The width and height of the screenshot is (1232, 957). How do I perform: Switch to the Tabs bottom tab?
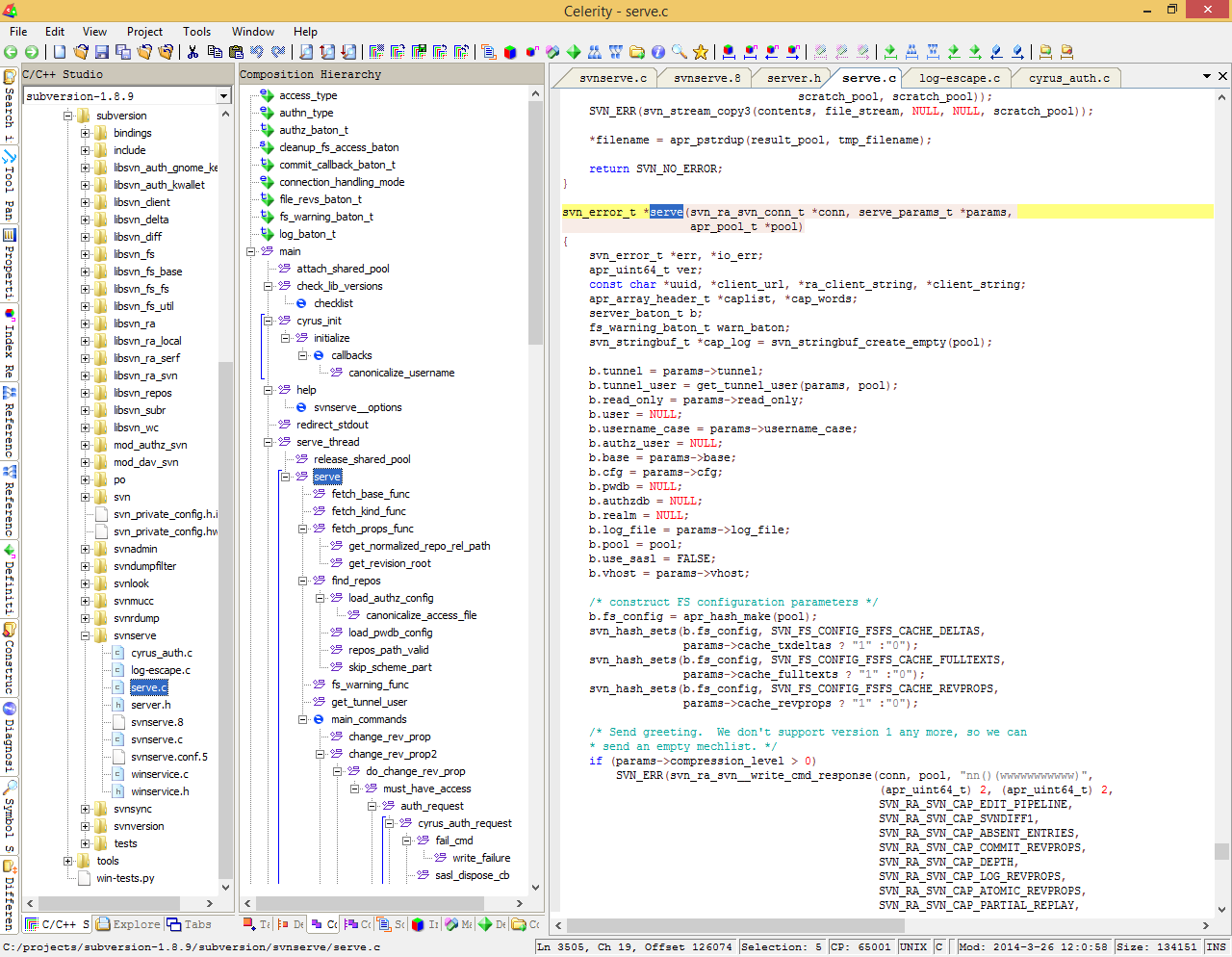[x=190, y=924]
